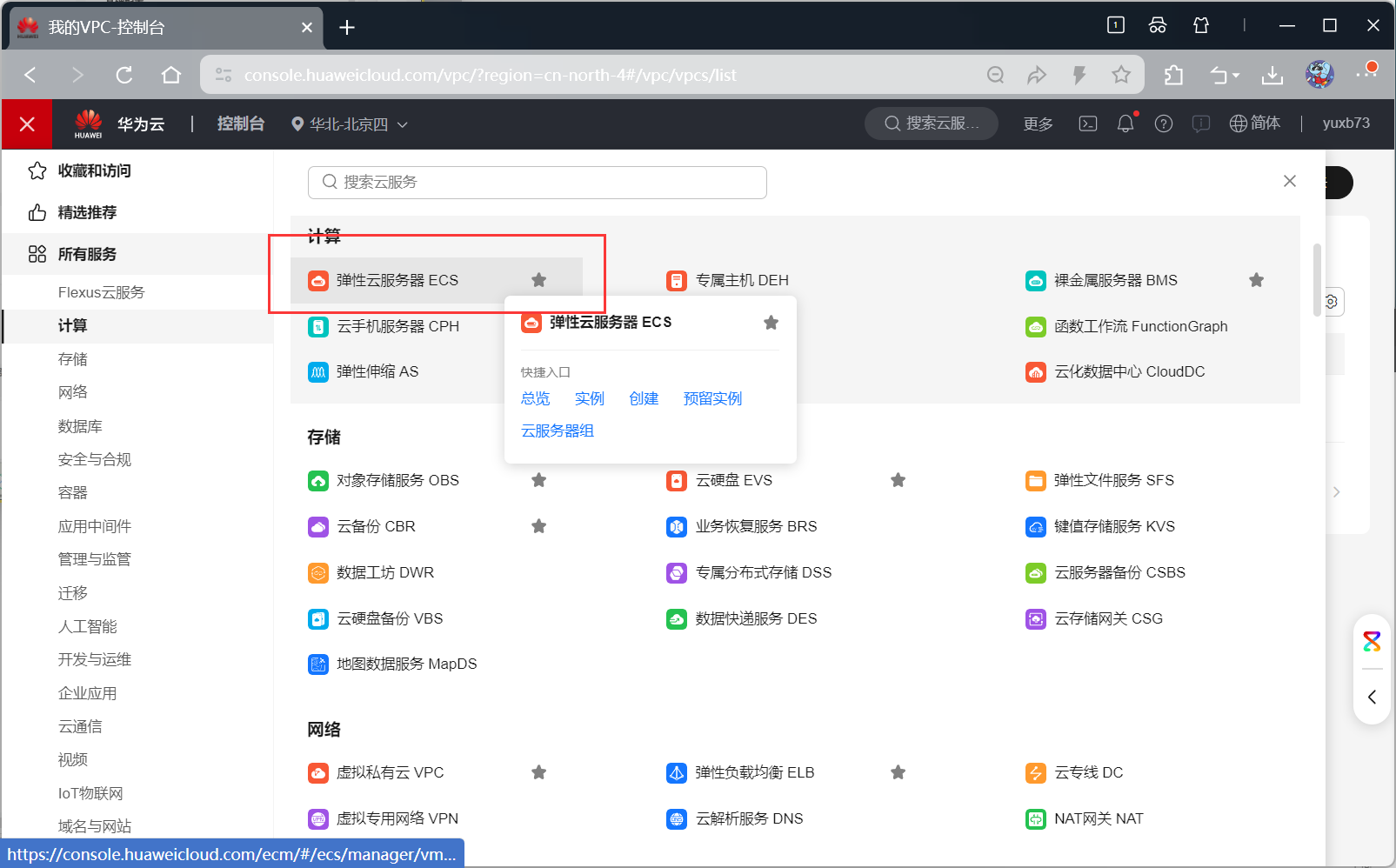
Task: Open 控制台 link in header
Action: click(x=241, y=124)
